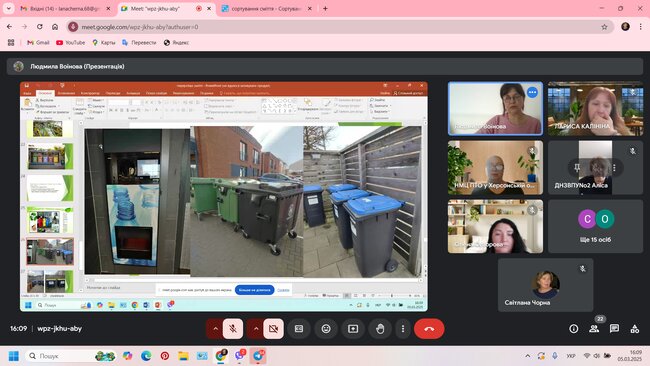Click the red leave call button

click(429, 329)
